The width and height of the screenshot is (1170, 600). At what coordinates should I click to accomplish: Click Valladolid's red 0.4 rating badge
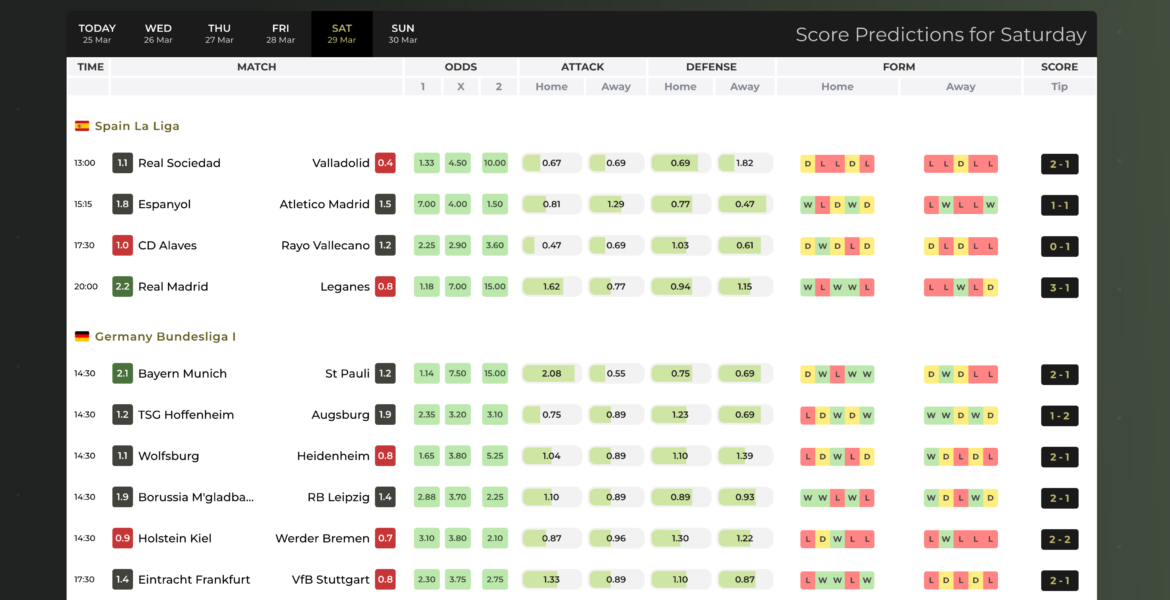pyautogui.click(x=385, y=163)
